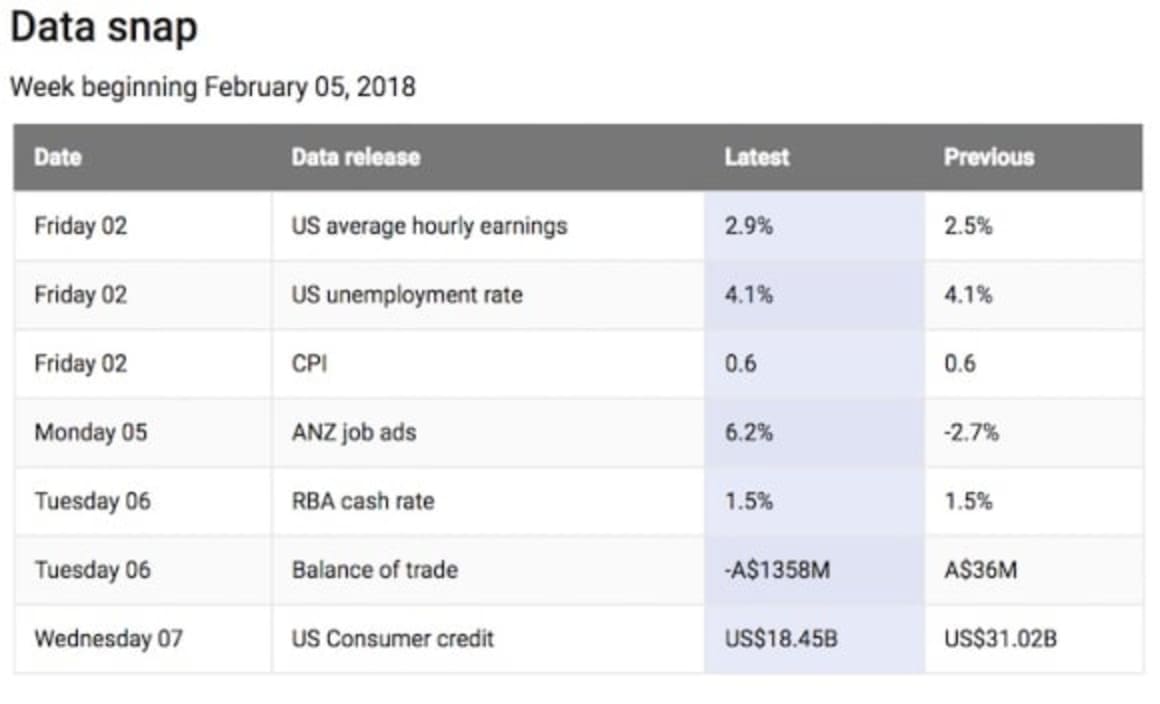This screenshot has width=1160, height=704.
Task: Select the Date column header
Action: click(57, 157)
